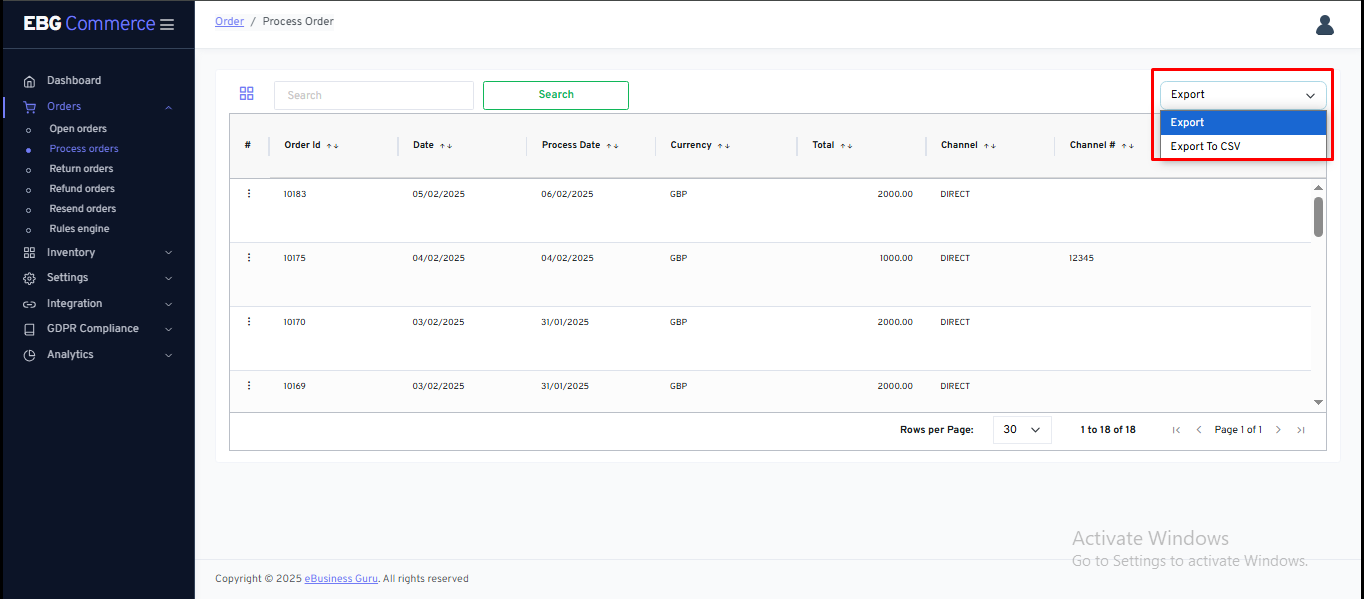Viewport: 1364px width, 599px height.
Task: Jump to last page in pagination
Action: 1300,430
